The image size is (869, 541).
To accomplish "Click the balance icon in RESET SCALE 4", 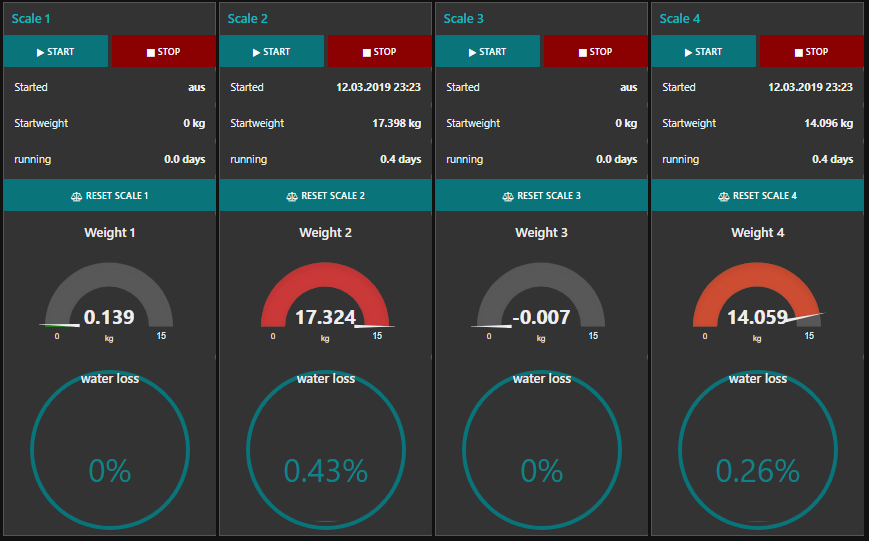I will pos(724,196).
